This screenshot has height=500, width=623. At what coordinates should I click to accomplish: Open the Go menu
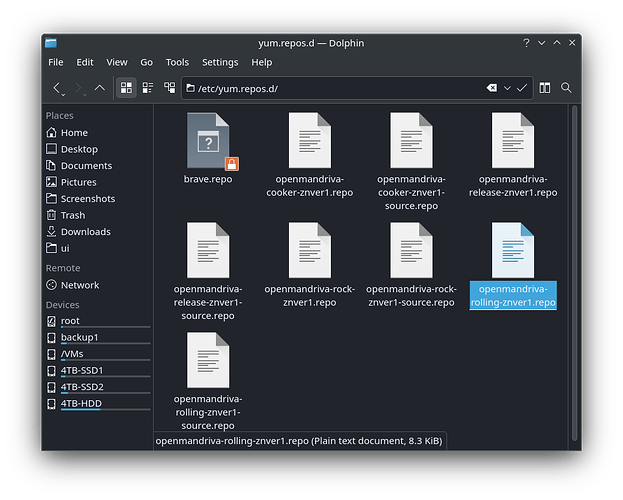point(146,62)
